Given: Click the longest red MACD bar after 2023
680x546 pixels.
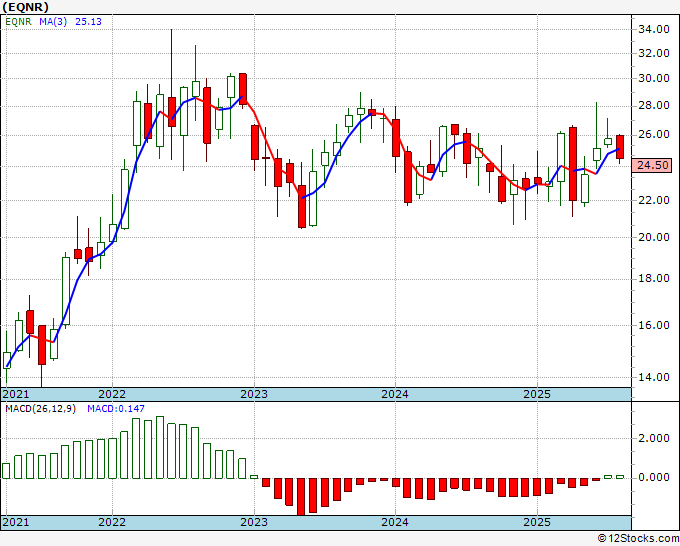Looking at the screenshot, I should pyautogui.click(x=301, y=497).
